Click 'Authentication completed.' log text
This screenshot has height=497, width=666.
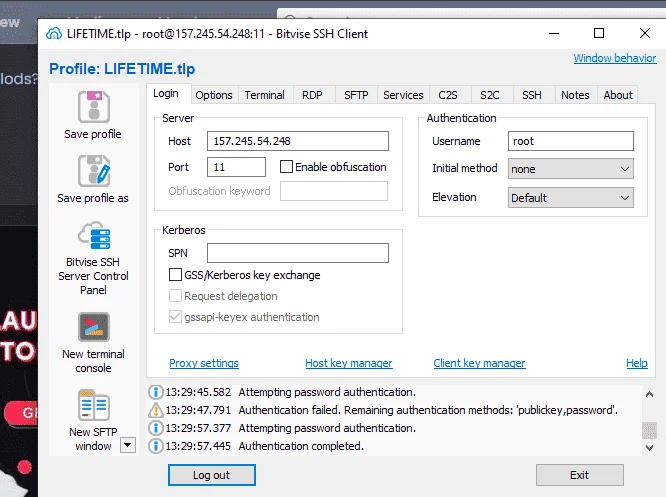[x=301, y=446]
